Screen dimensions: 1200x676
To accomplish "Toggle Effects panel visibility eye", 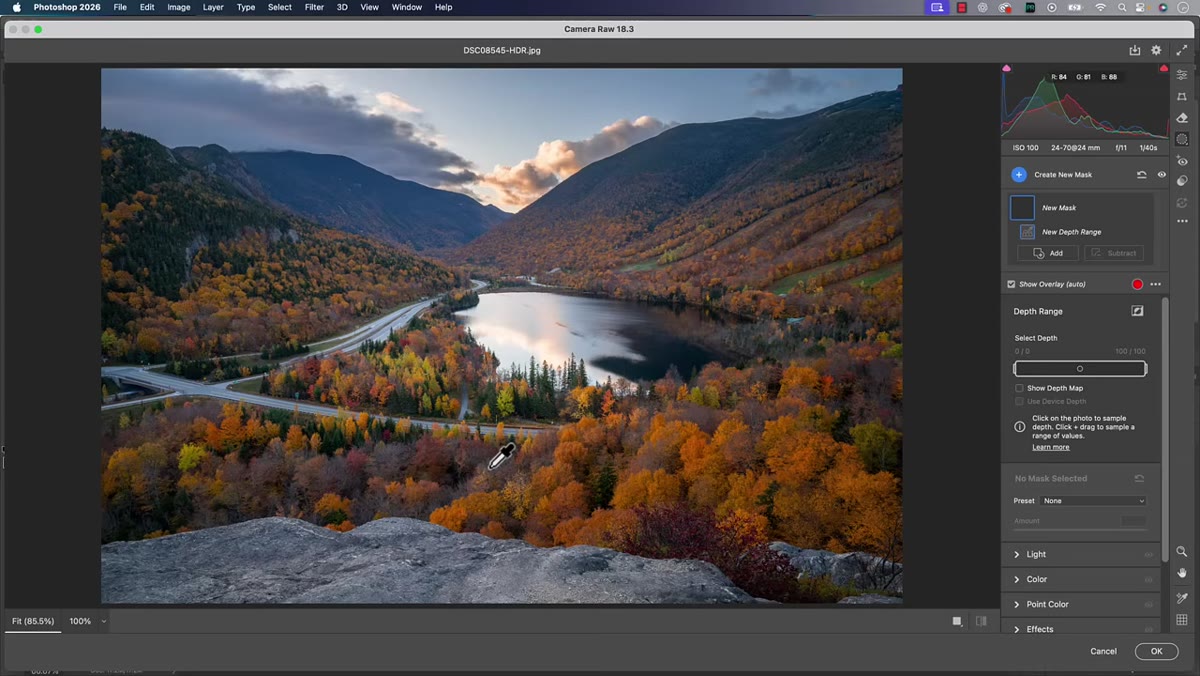I will tap(1149, 629).
